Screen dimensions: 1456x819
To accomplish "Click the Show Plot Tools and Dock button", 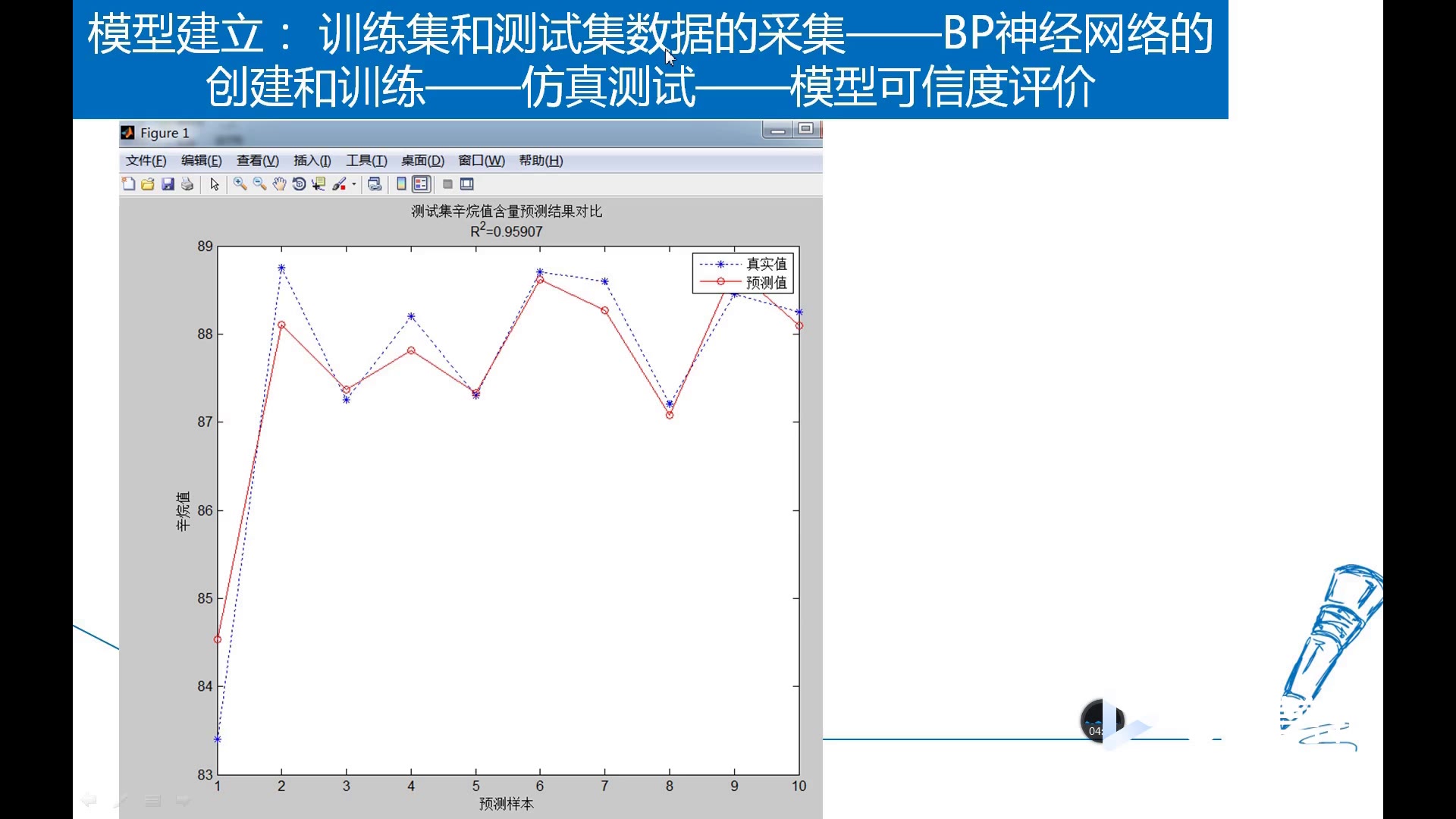I will tap(466, 184).
